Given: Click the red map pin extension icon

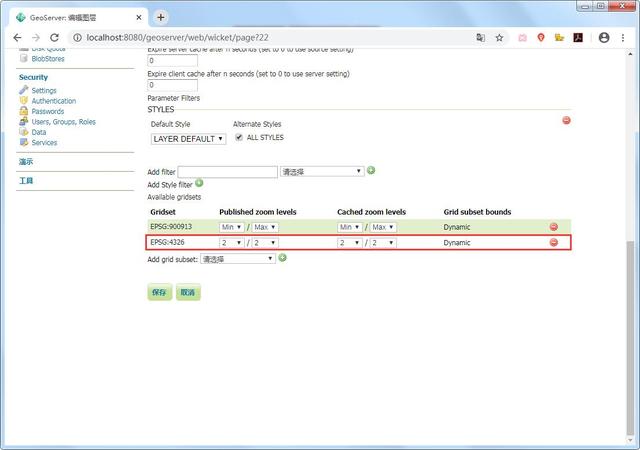Looking at the screenshot, I should (x=541, y=38).
